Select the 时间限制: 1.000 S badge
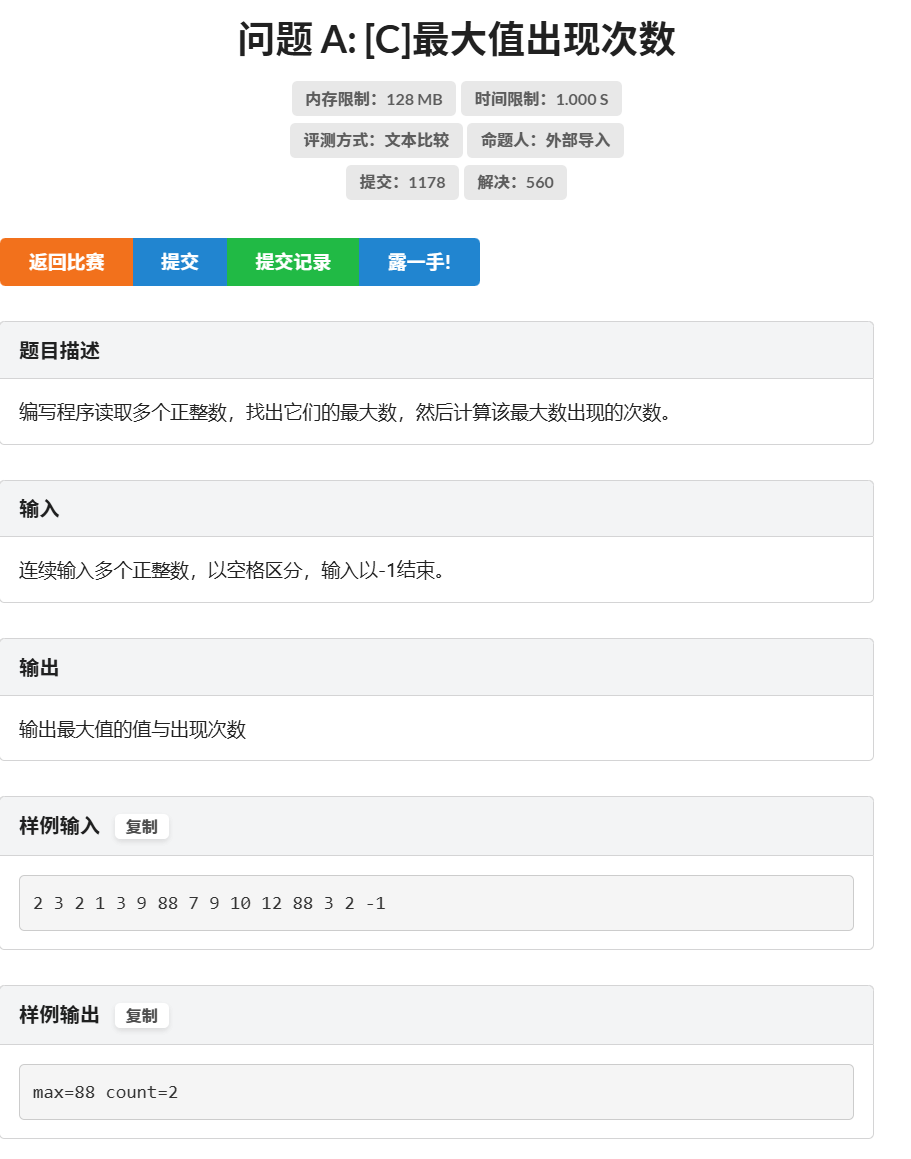 [541, 99]
